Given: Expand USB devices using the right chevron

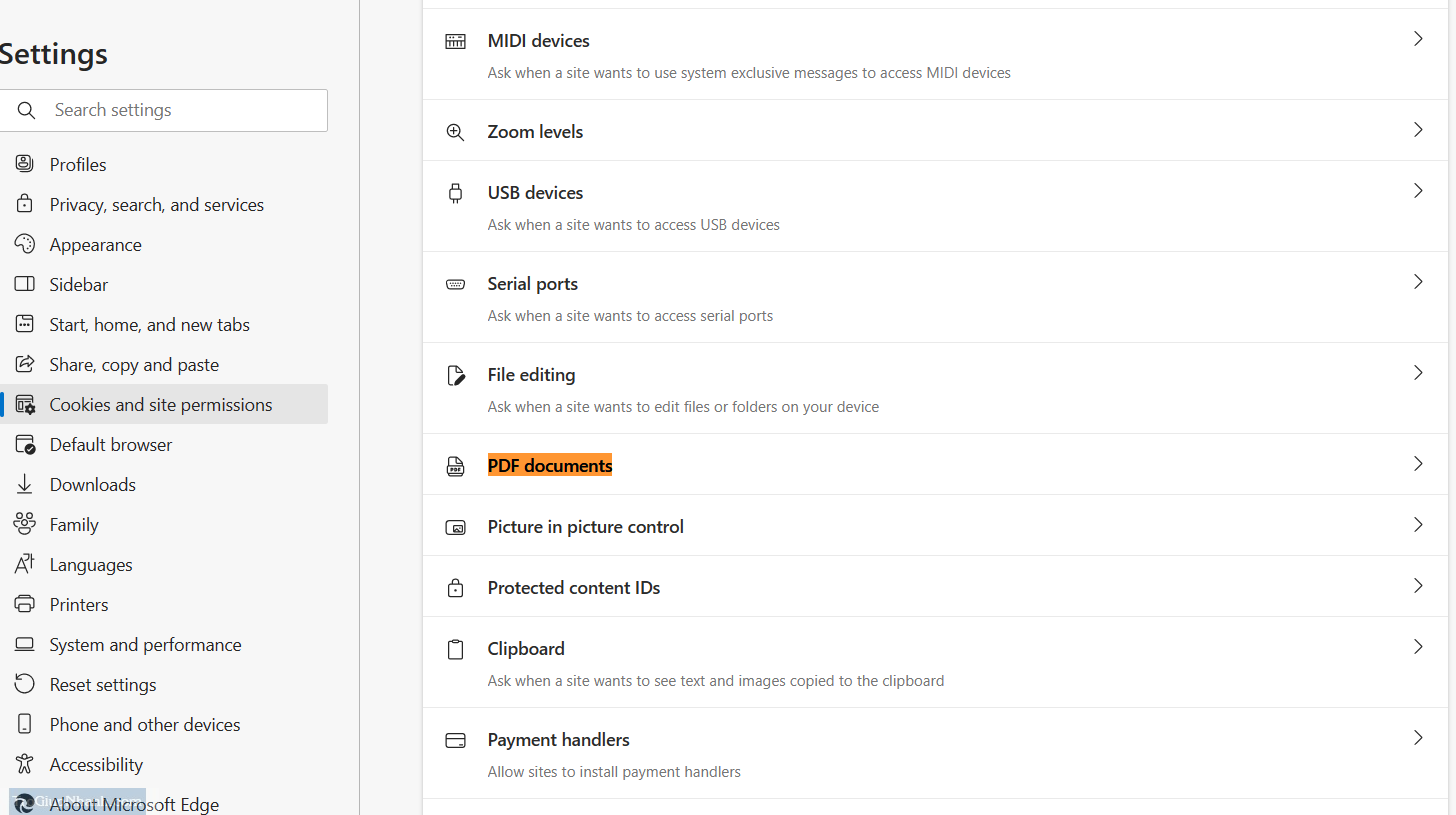Looking at the screenshot, I should click(1417, 191).
